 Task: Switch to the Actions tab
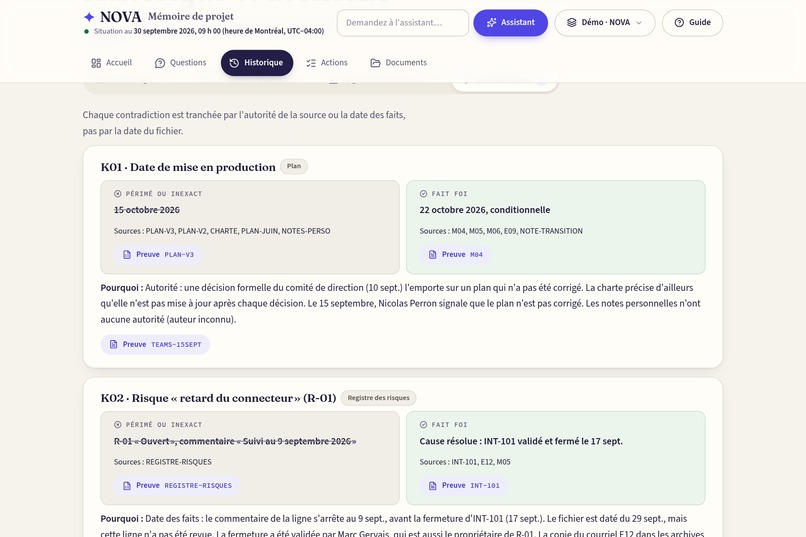tap(327, 63)
